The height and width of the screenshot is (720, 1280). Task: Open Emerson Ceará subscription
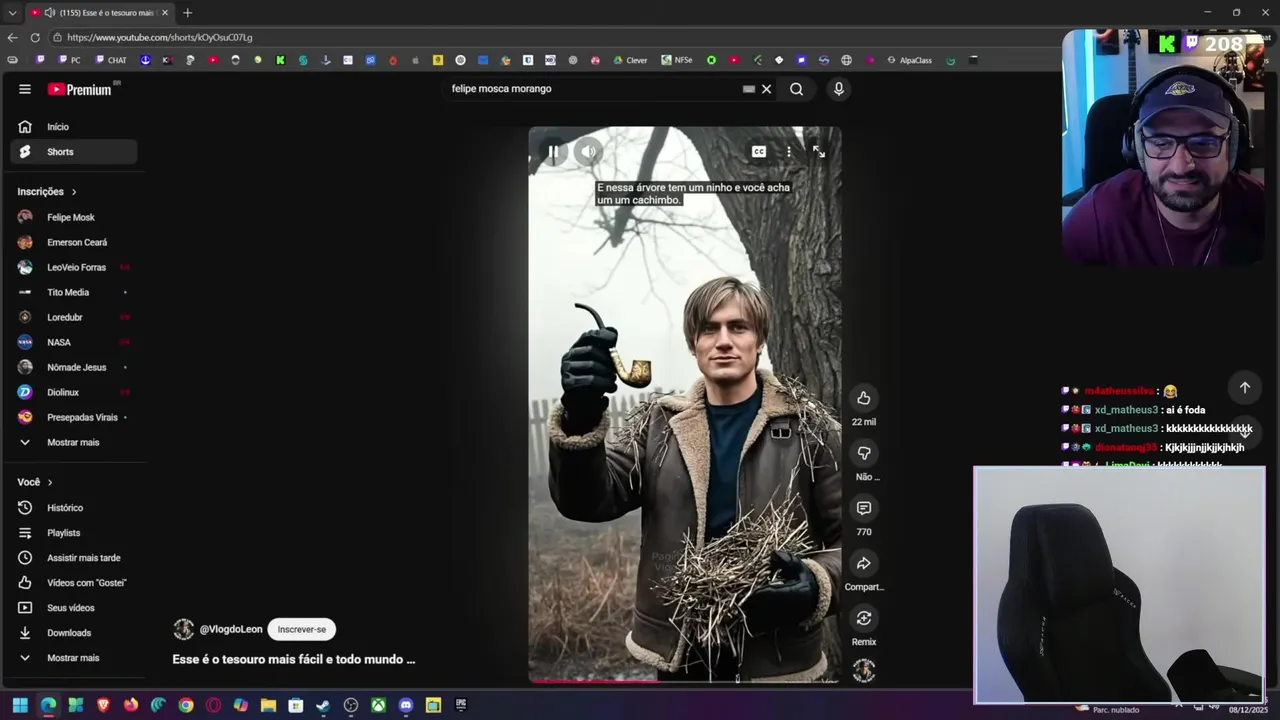pyautogui.click(x=74, y=242)
